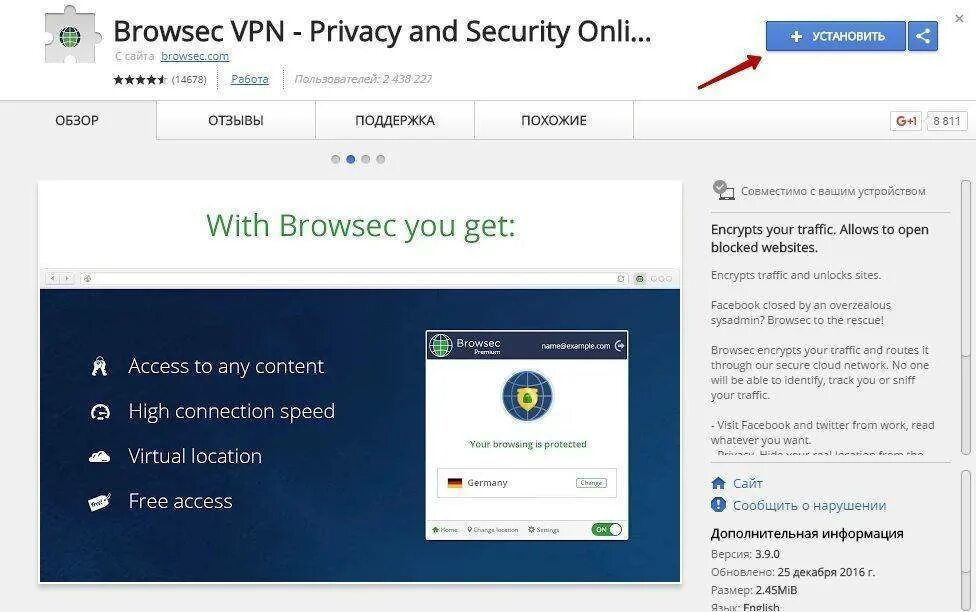The height and width of the screenshot is (612, 976).
Task: Click the Browsec shield globe in preview
Action: 527,397
